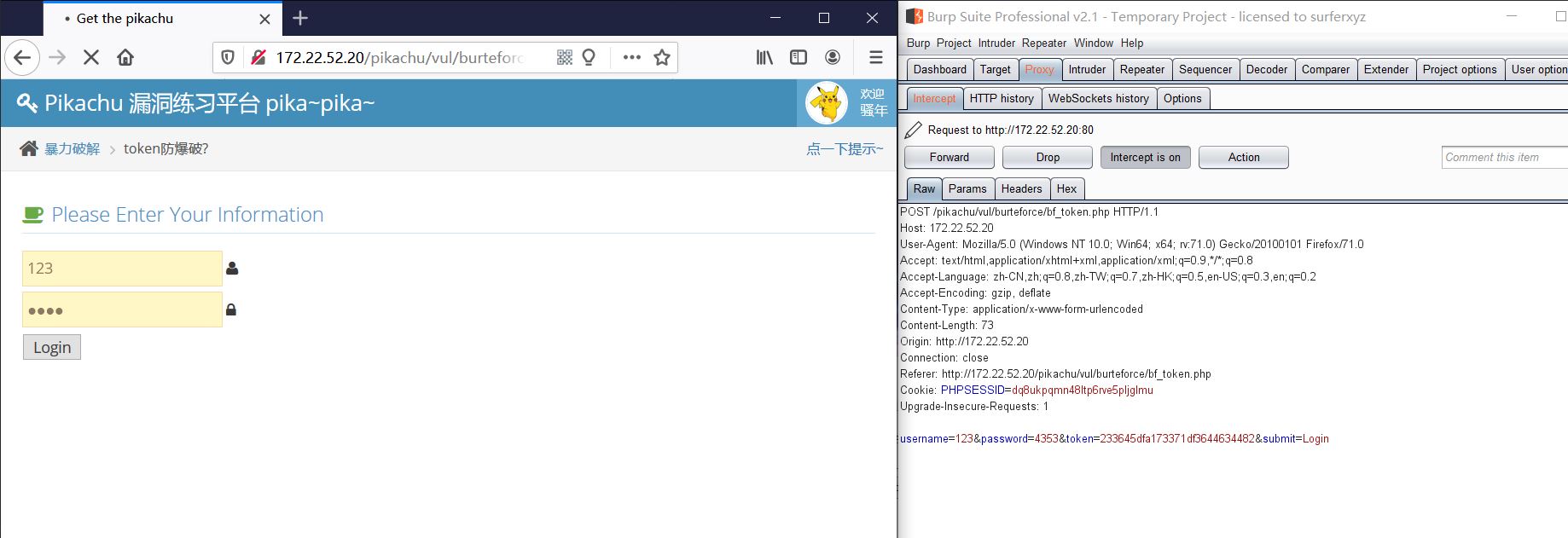Click the pencil icon next to Request to

pyautogui.click(x=913, y=130)
